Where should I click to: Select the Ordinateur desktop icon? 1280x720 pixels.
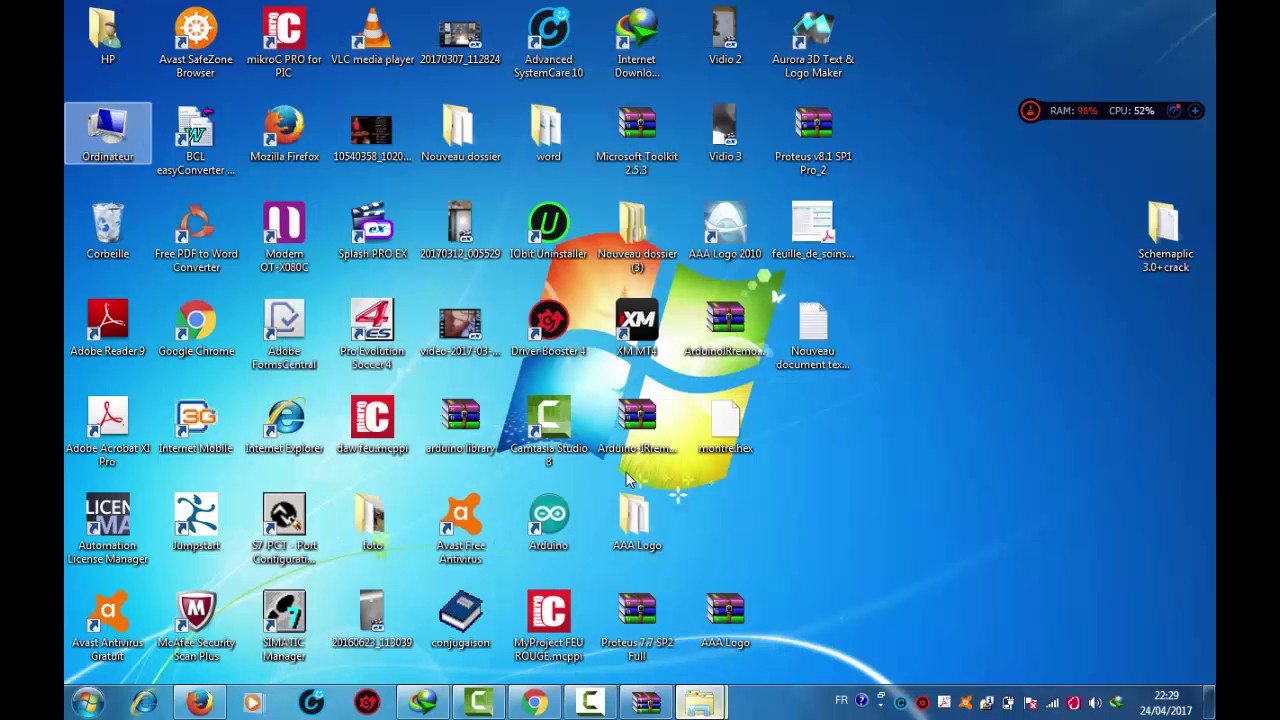[x=108, y=134]
